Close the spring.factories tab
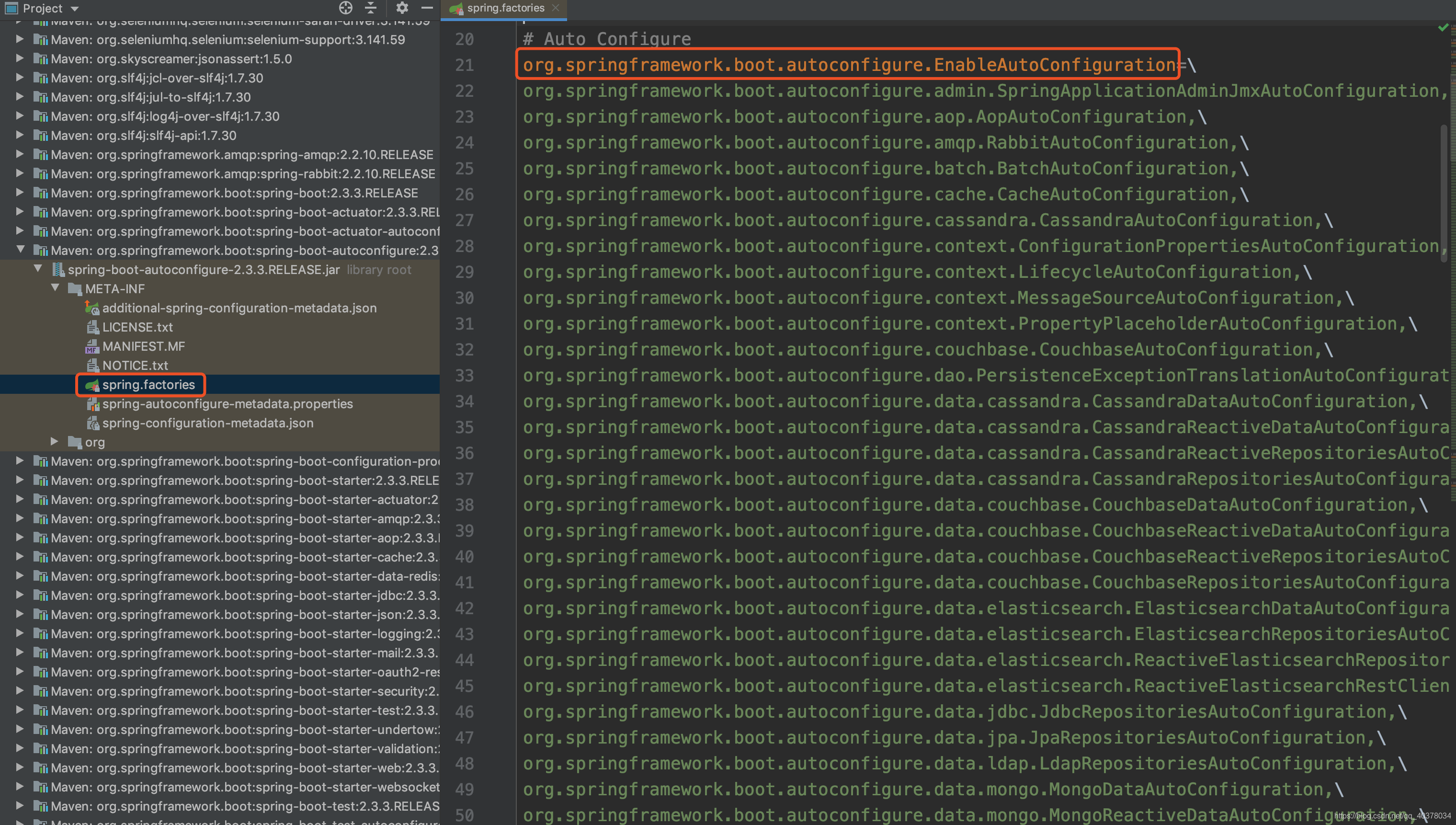The width and height of the screenshot is (1456, 825). pos(556,8)
